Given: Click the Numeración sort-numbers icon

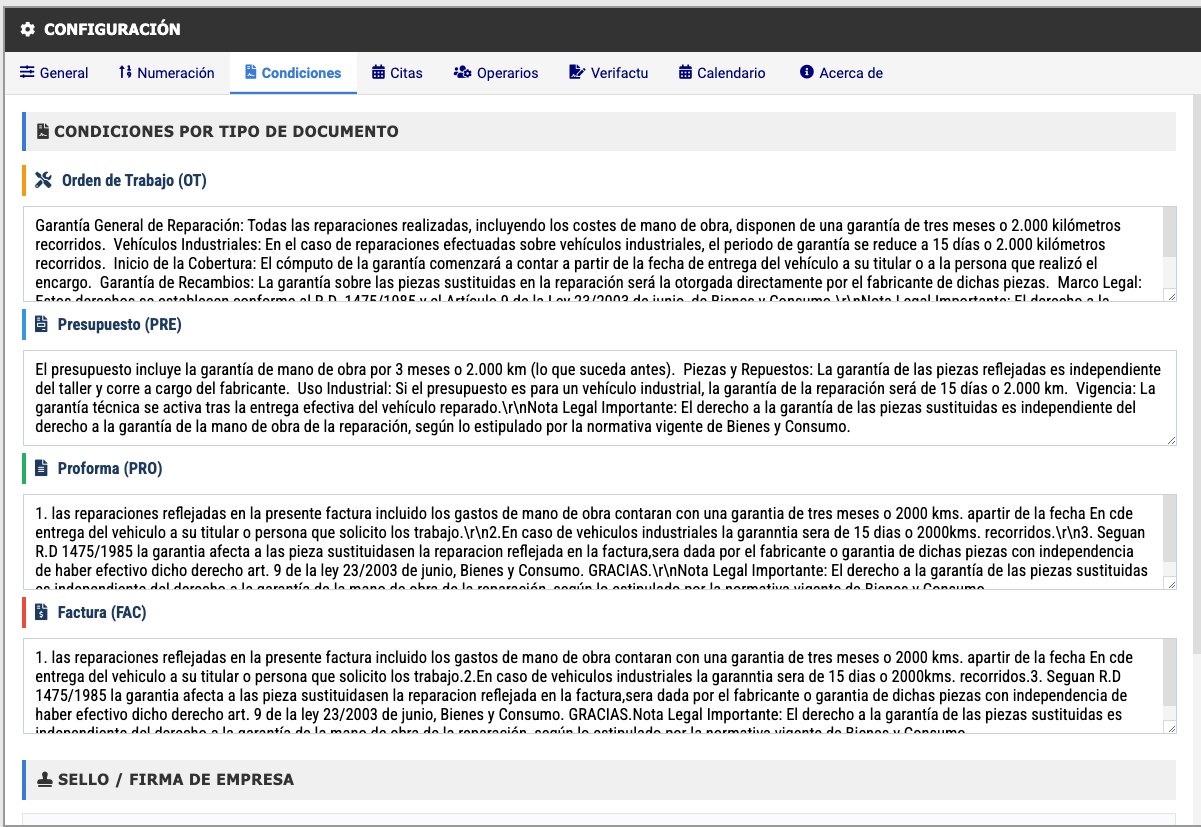Looking at the screenshot, I should pyautogui.click(x=125, y=73).
